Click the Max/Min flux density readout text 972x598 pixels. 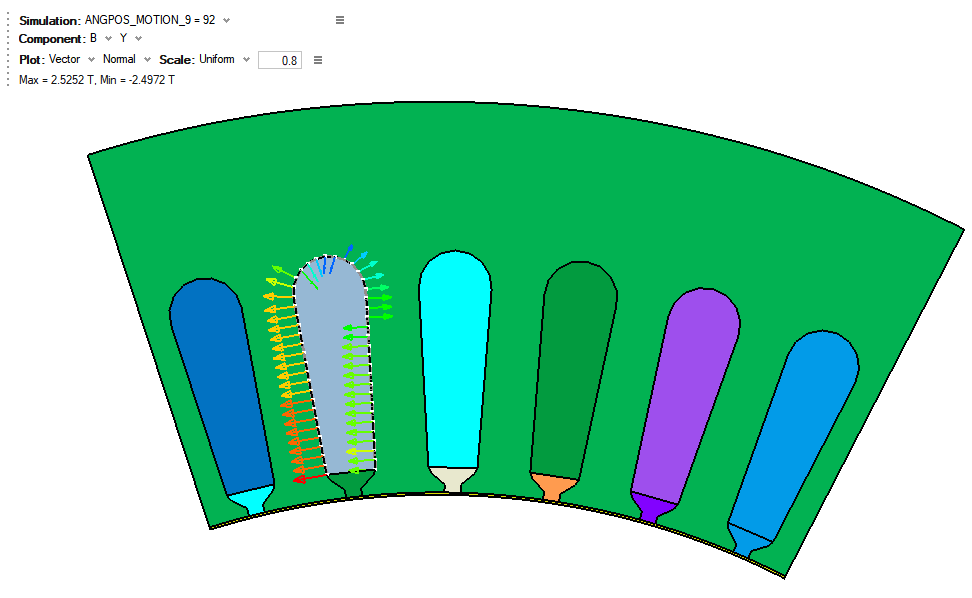pos(97,80)
